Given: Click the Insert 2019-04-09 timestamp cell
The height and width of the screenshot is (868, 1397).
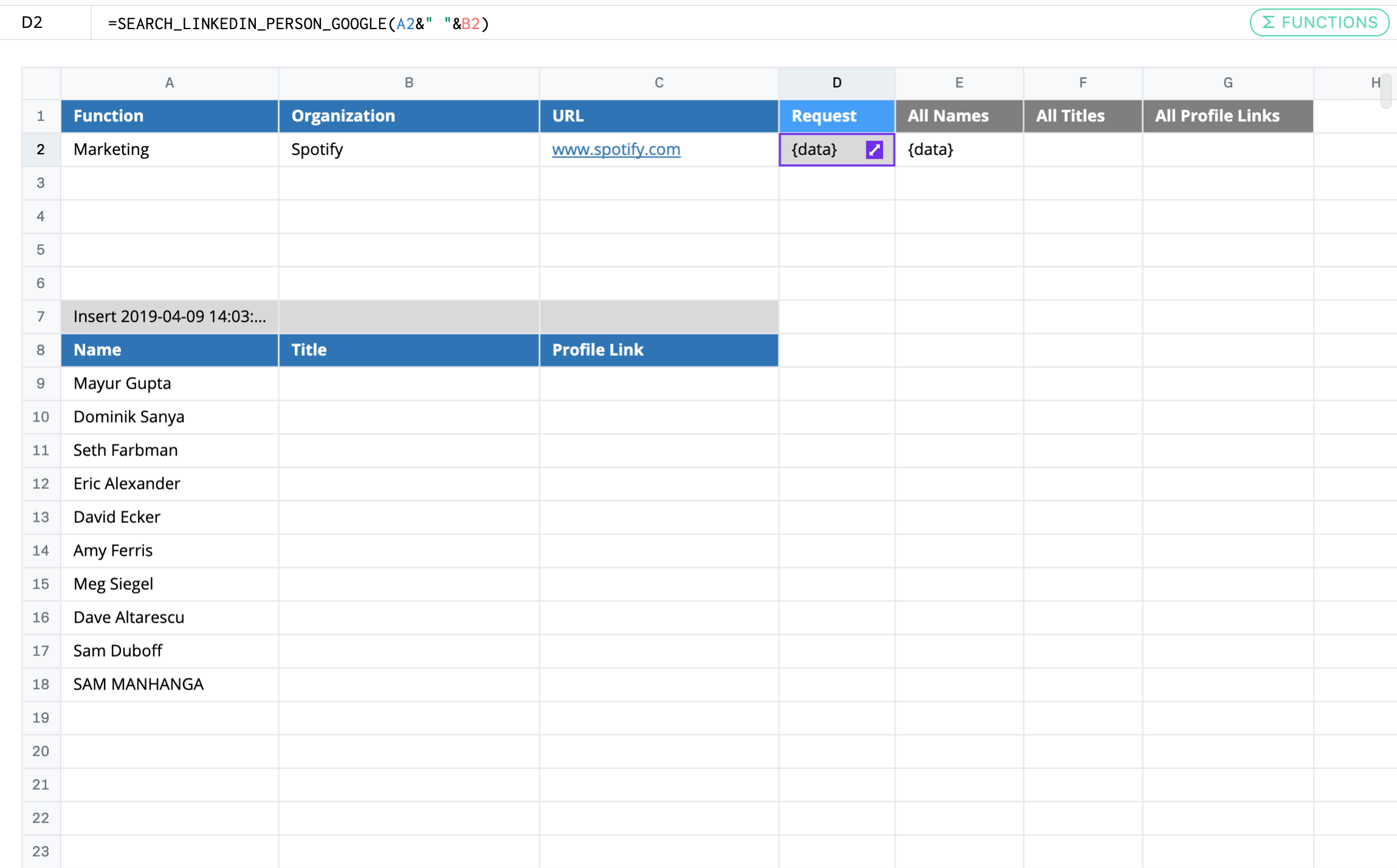Looking at the screenshot, I should pos(170,316).
